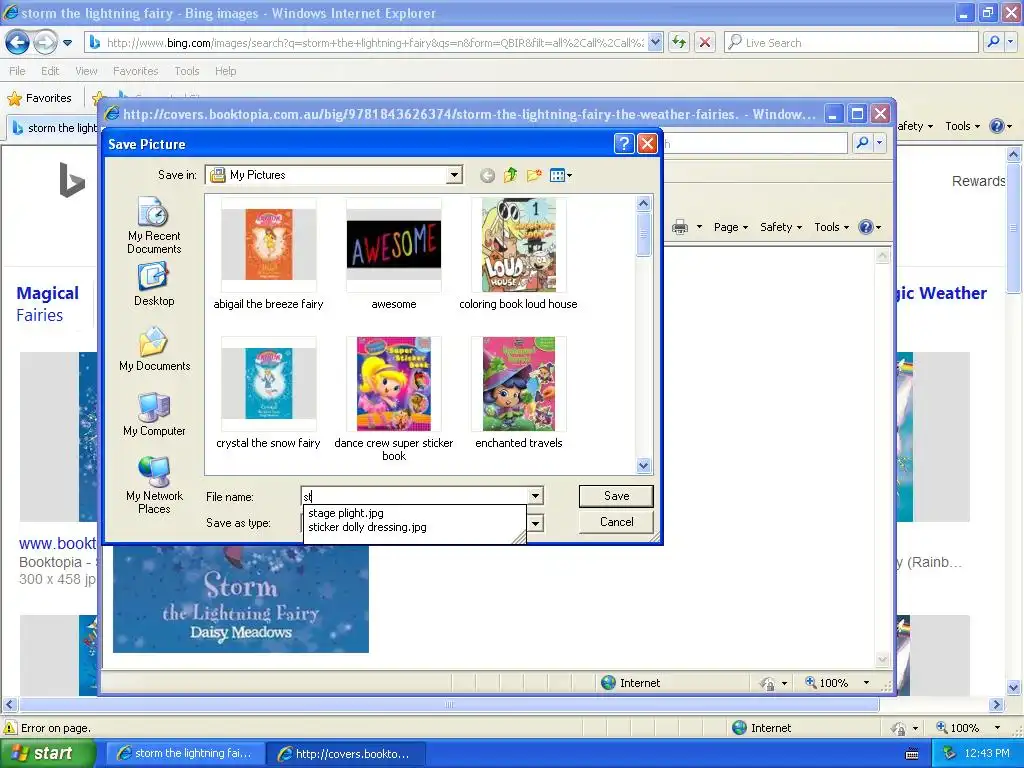Click the Help icon in booktopia window toolbar
Image resolution: width=1024 pixels, height=768 pixels.
867,227
